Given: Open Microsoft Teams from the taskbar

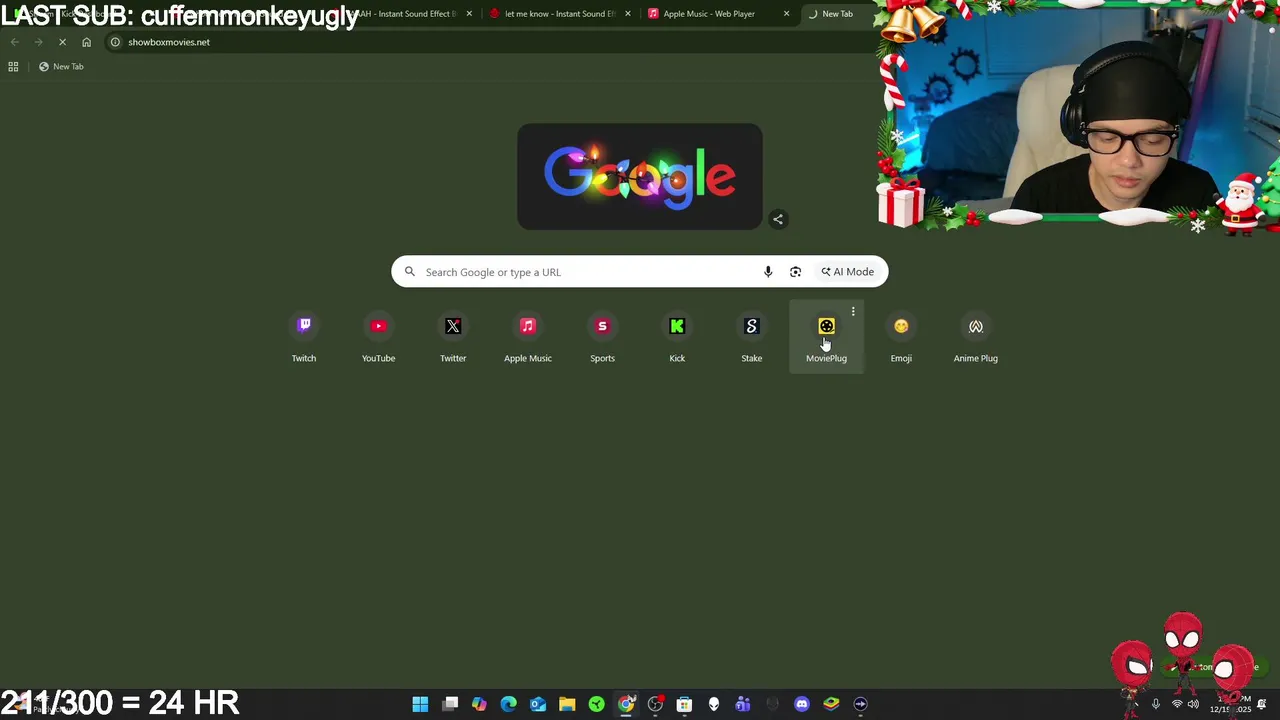Looking at the screenshot, I should (743, 704).
